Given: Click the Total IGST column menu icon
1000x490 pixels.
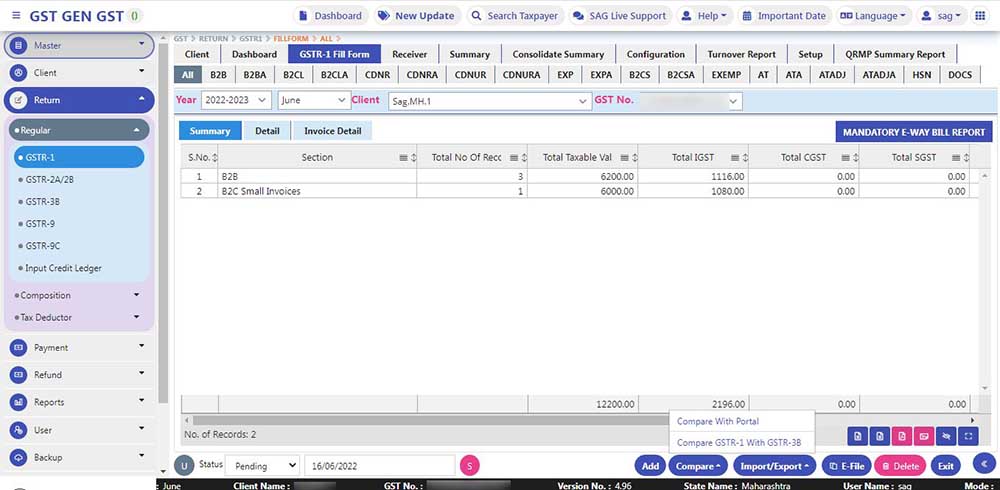Looking at the screenshot, I should (x=732, y=158).
